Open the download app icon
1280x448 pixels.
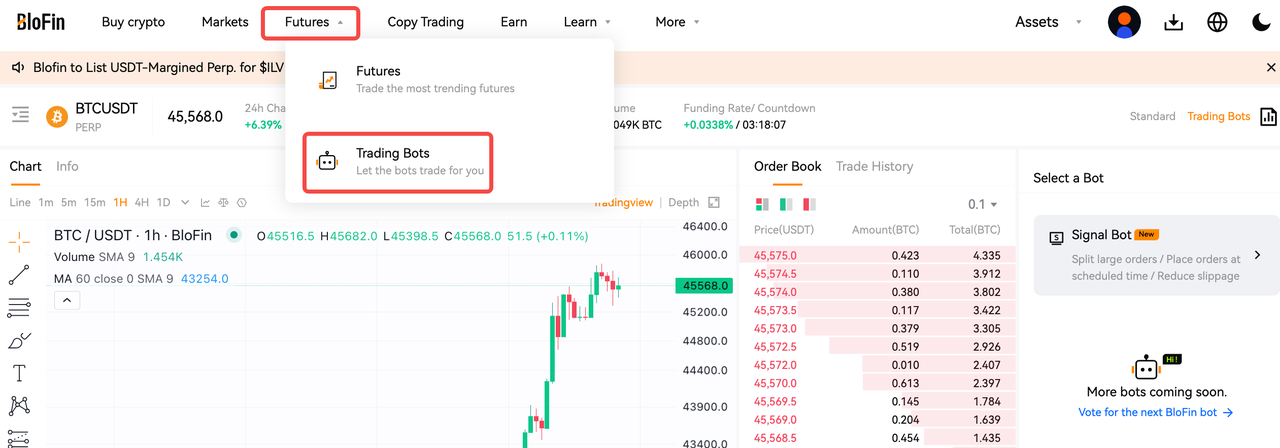tap(1174, 22)
